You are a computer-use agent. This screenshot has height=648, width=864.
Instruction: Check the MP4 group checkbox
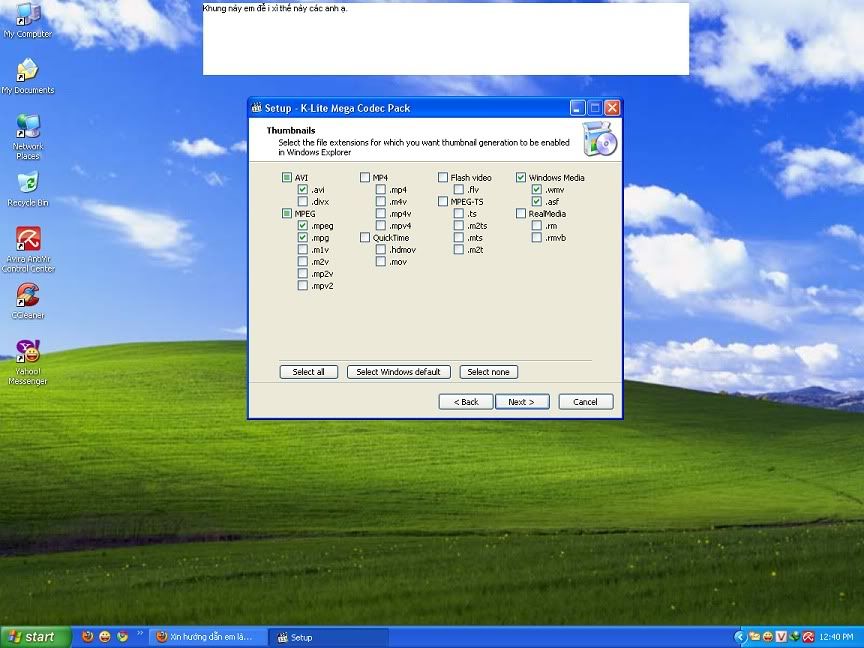365,177
